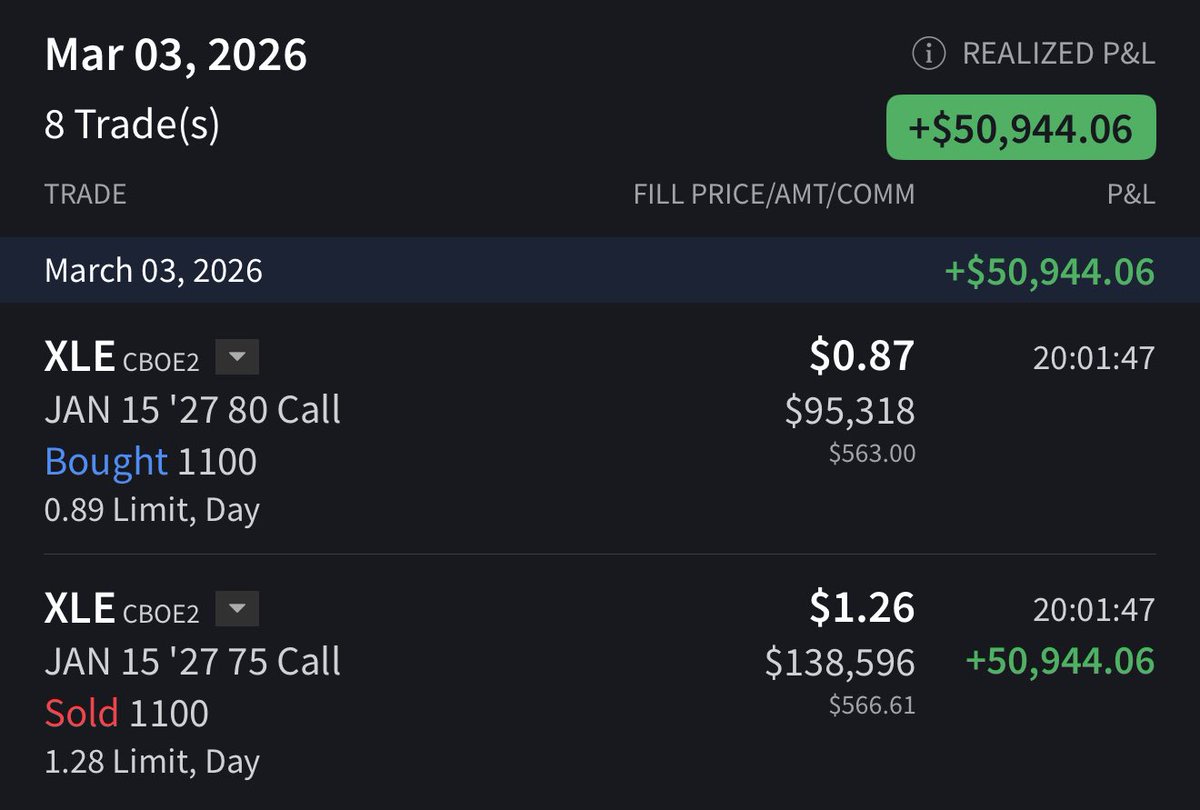This screenshot has width=1200, height=810.
Task: Tap the $95,318 trade amount
Action: 850,409
